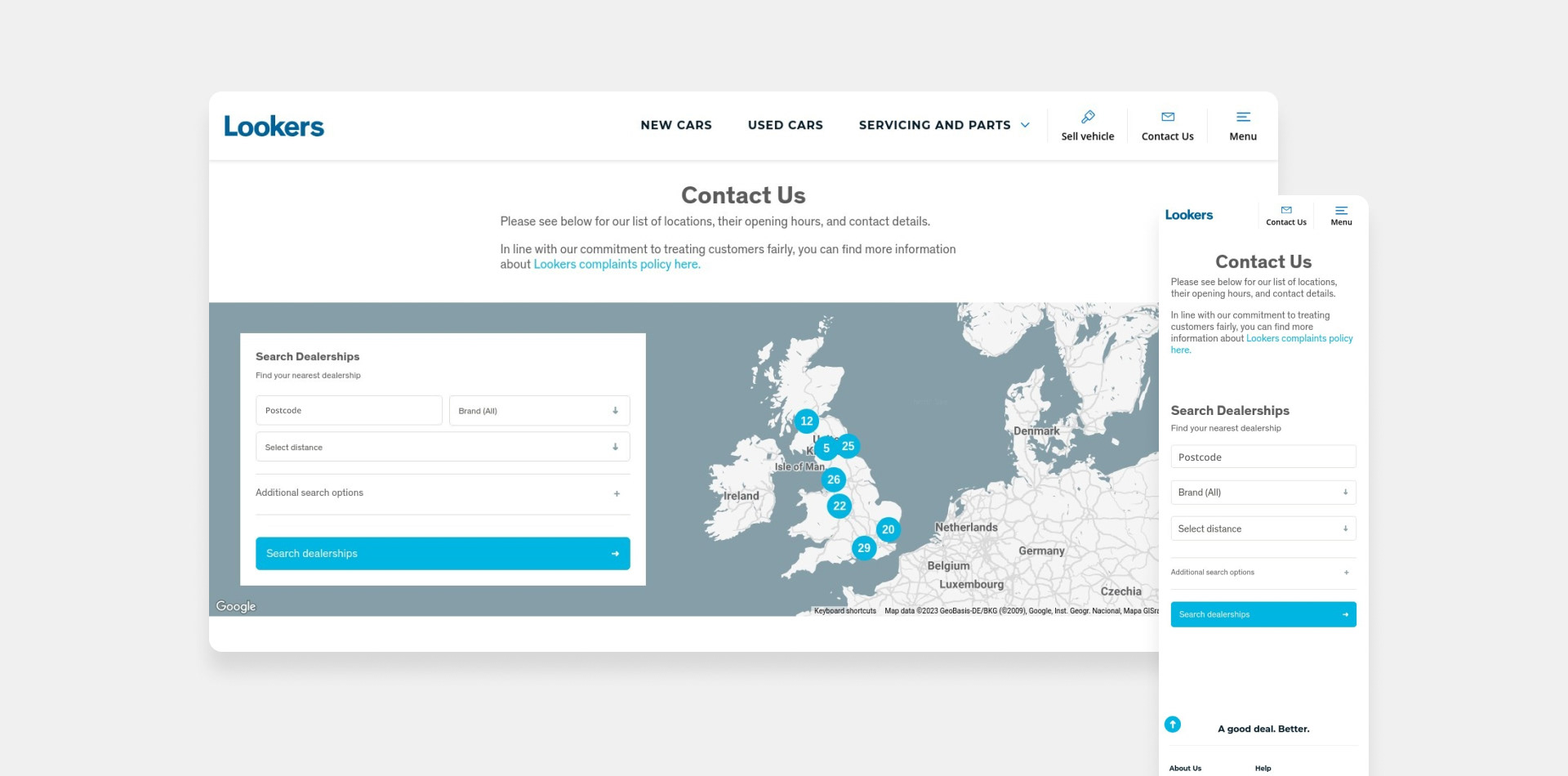
Task: Open the desktop hamburger Menu icon
Action: click(1243, 117)
